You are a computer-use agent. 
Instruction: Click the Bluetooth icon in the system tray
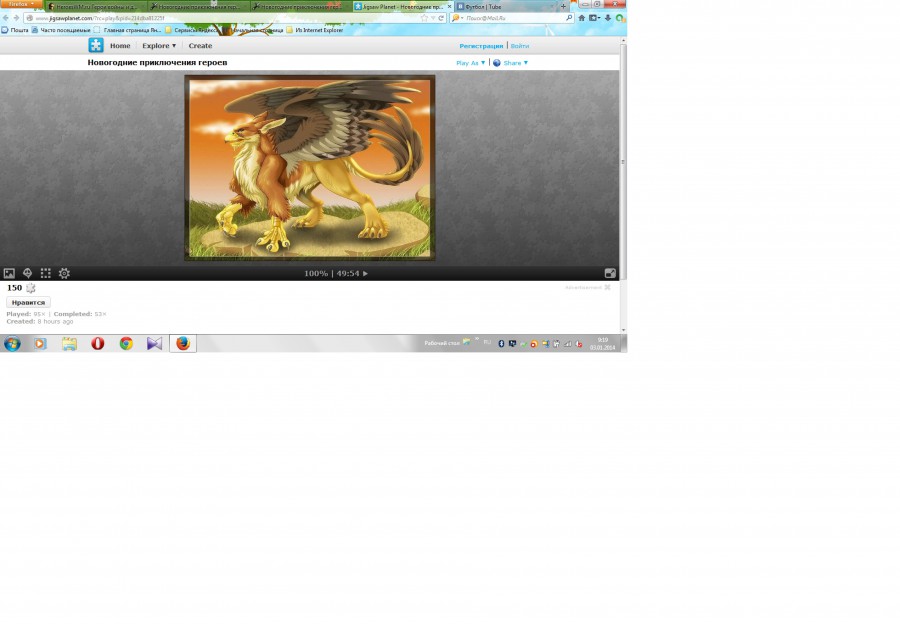(x=501, y=343)
